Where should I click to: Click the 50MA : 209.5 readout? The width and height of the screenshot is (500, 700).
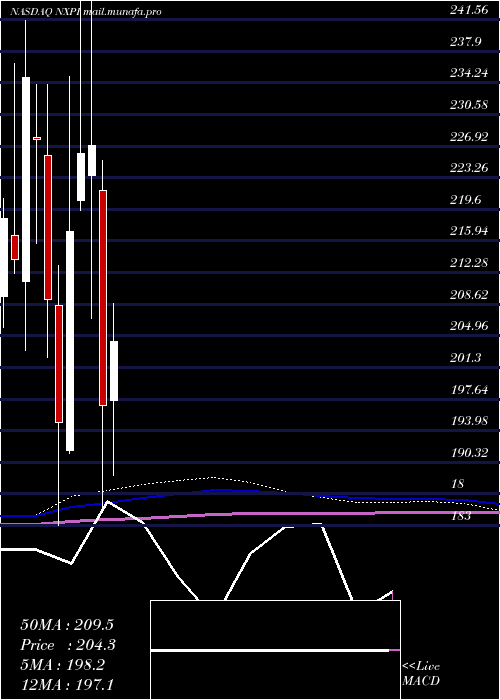67,625
